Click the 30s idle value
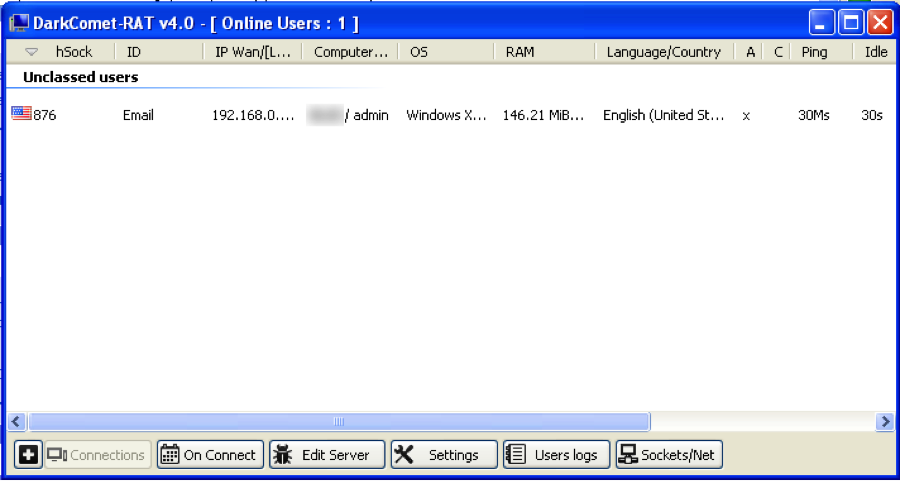This screenshot has width=900, height=481. (x=872, y=115)
